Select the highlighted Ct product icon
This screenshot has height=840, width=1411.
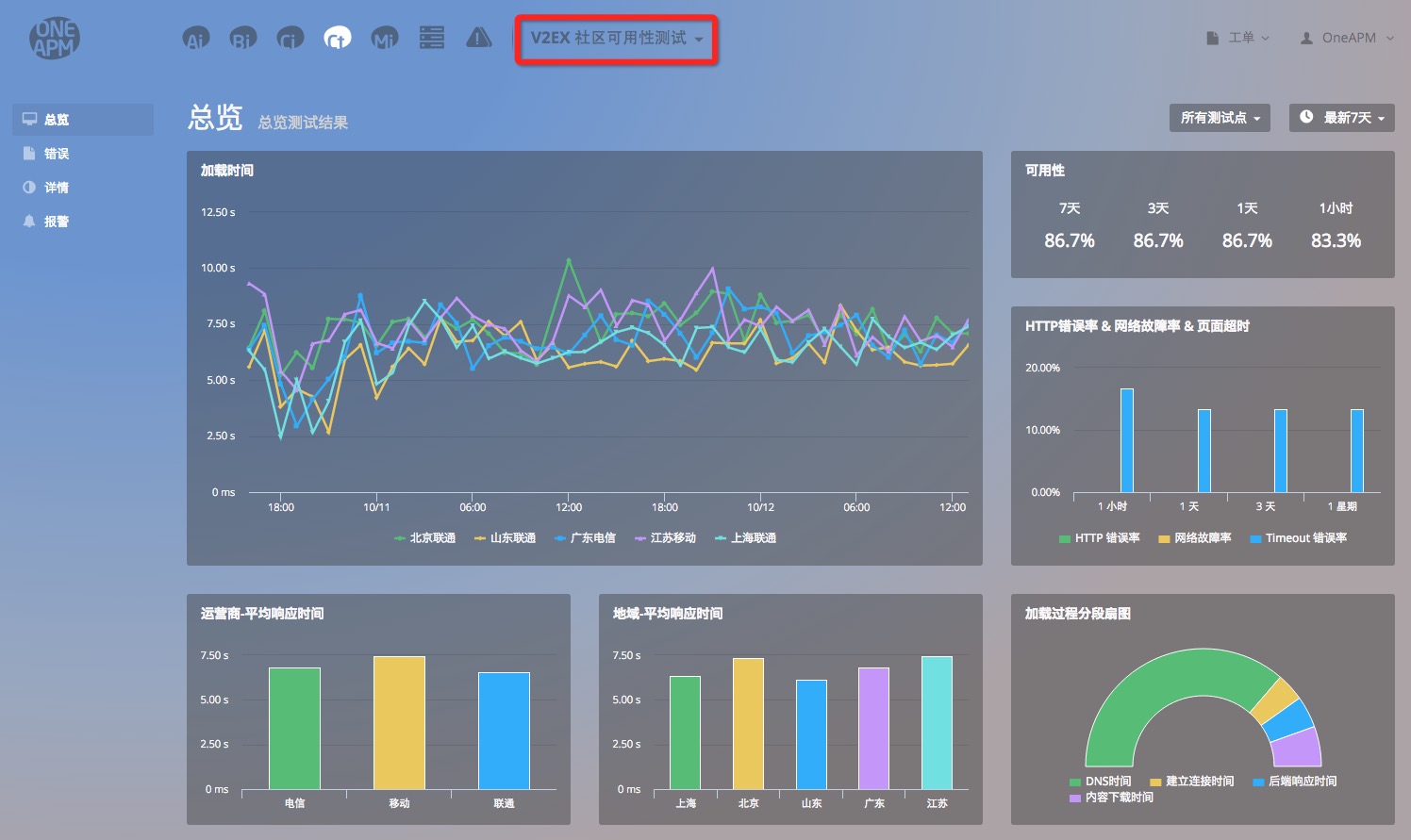click(337, 39)
